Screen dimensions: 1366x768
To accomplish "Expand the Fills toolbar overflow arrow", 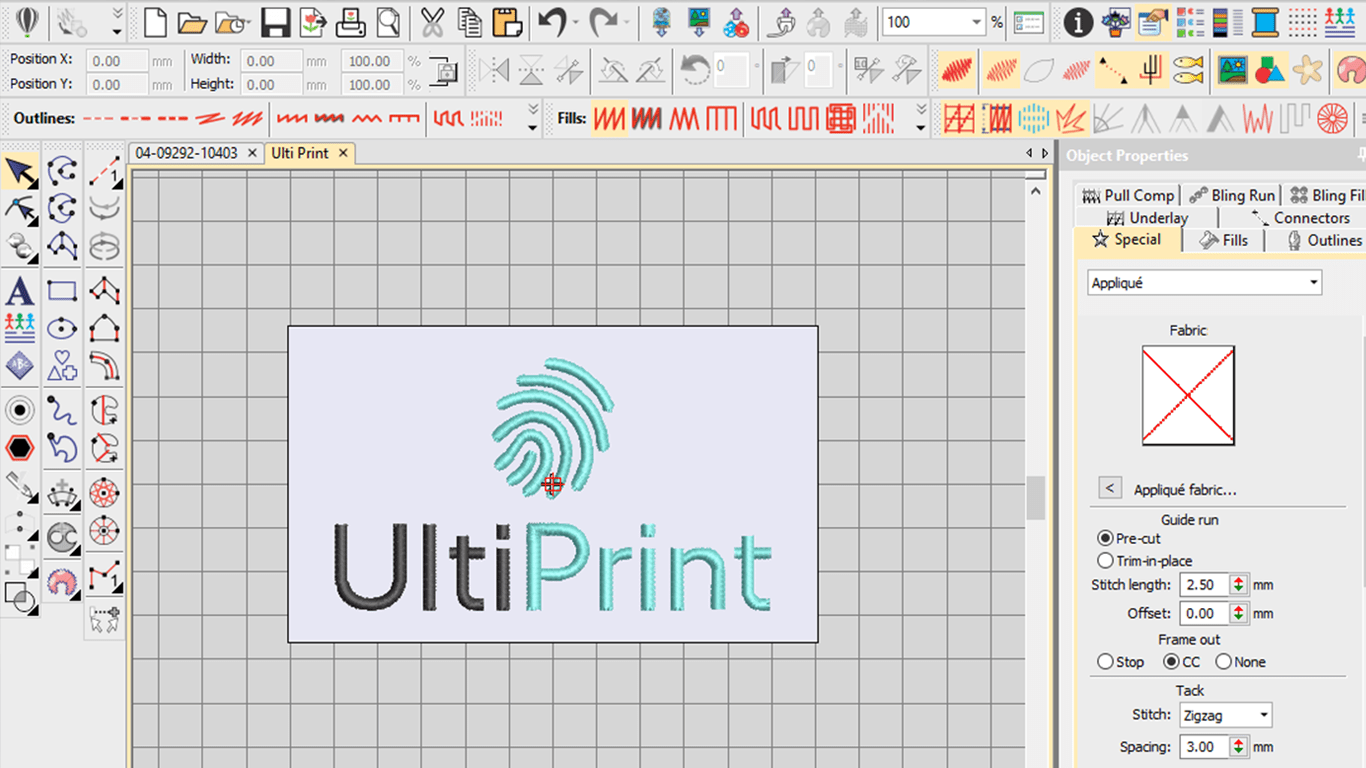I will coord(921,119).
